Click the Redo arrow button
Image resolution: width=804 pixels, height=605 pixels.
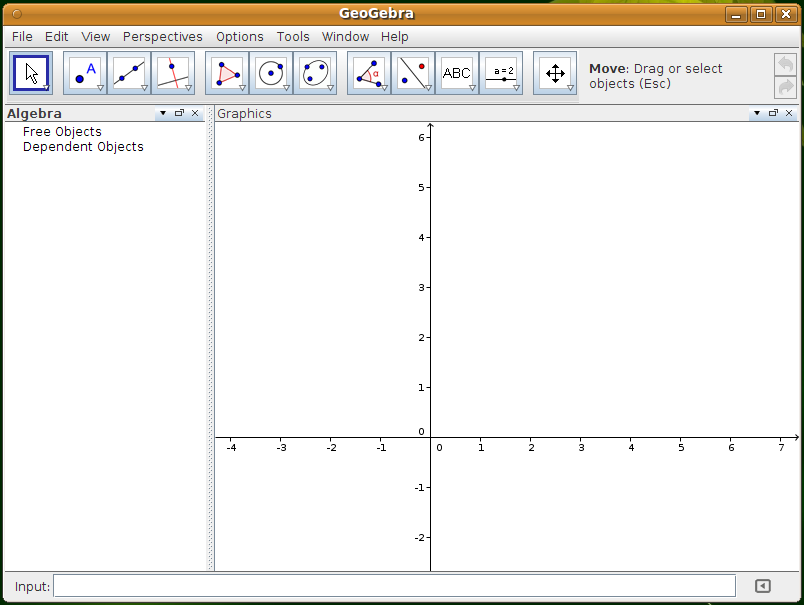pos(785,87)
